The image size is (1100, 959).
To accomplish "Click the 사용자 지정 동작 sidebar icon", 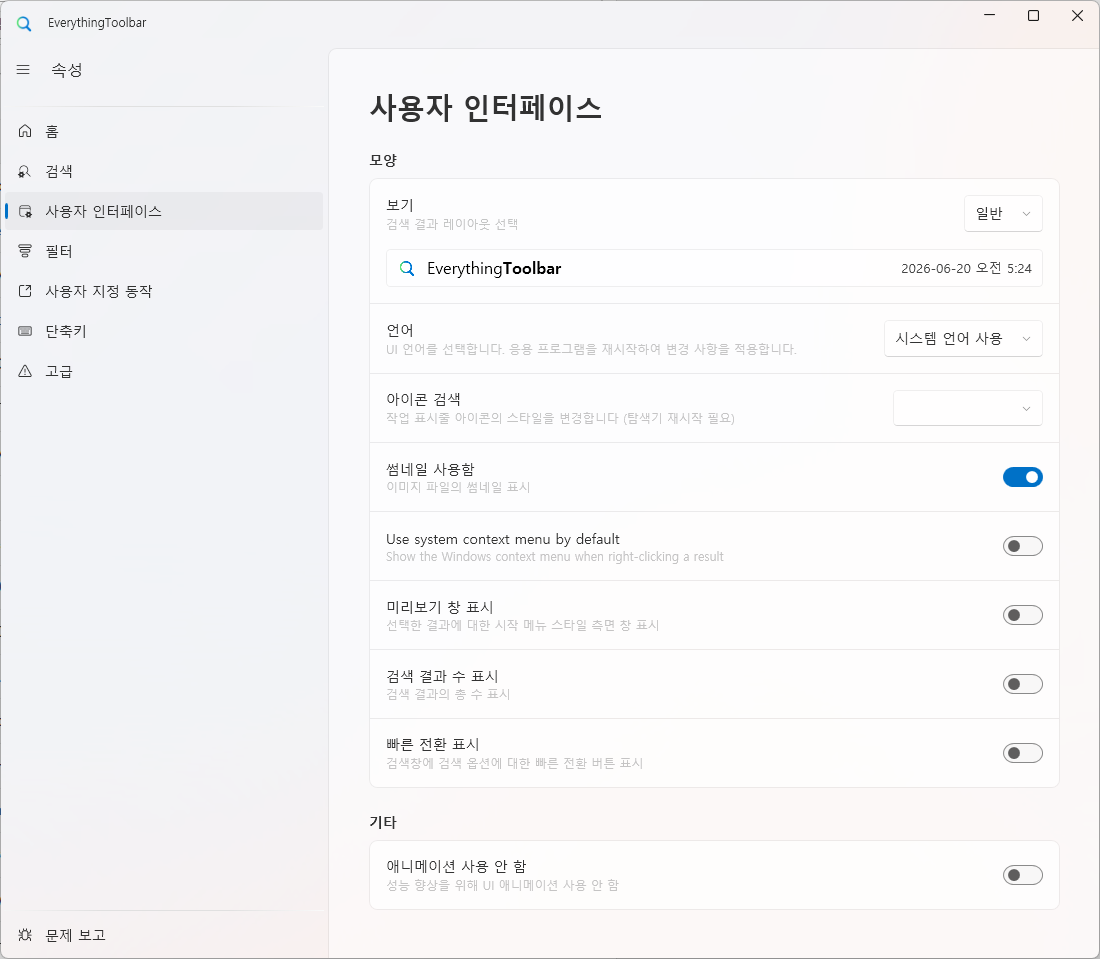I will tap(25, 291).
